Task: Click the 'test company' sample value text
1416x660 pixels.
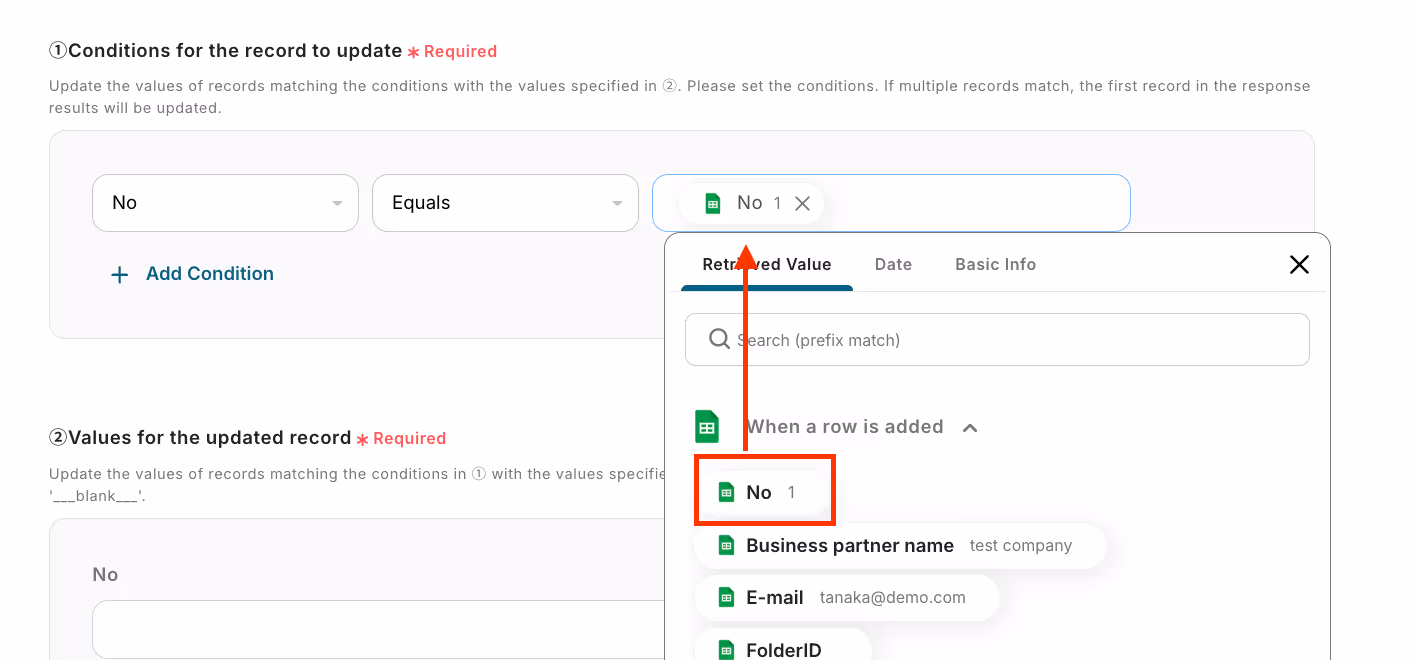Action: pos(1021,546)
